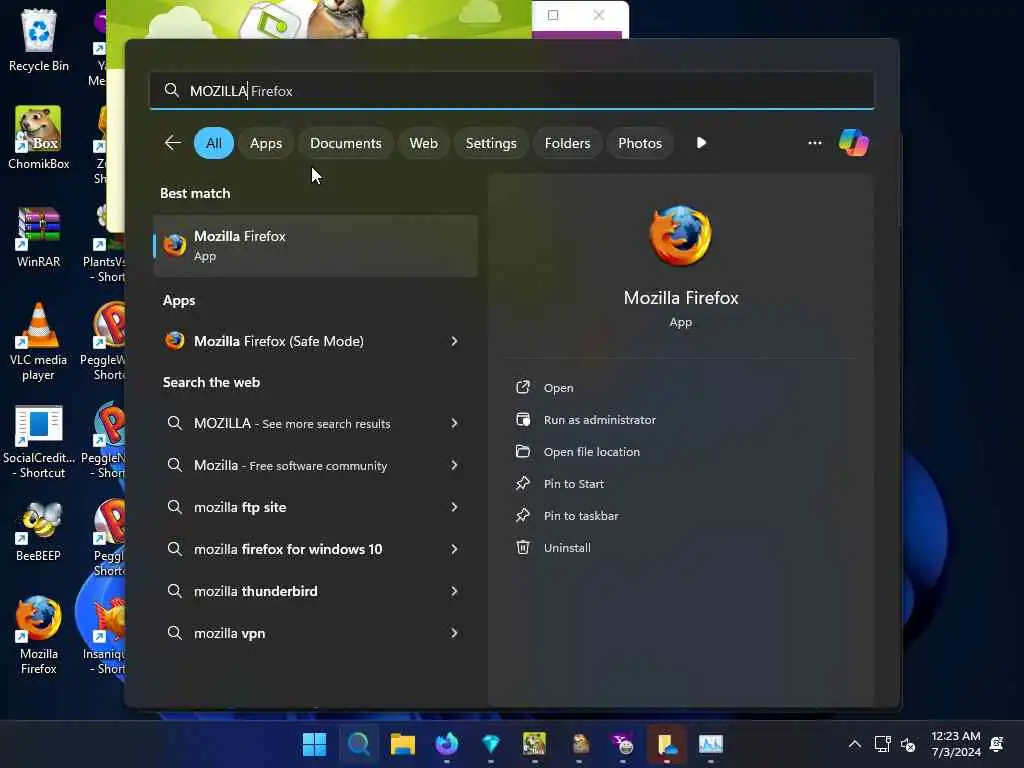Open the Copilot icon in search panel
This screenshot has height=768, width=1024.
coord(854,142)
